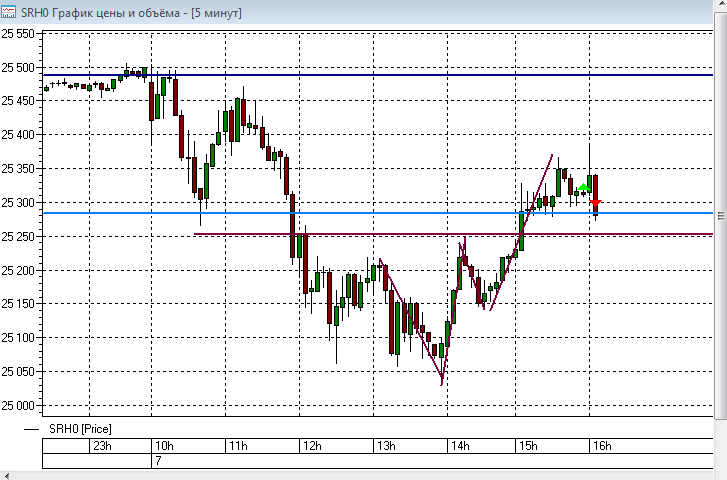Screen dimensions: 727x480
Task: Click the 16h time axis label
Action: (x=602, y=446)
